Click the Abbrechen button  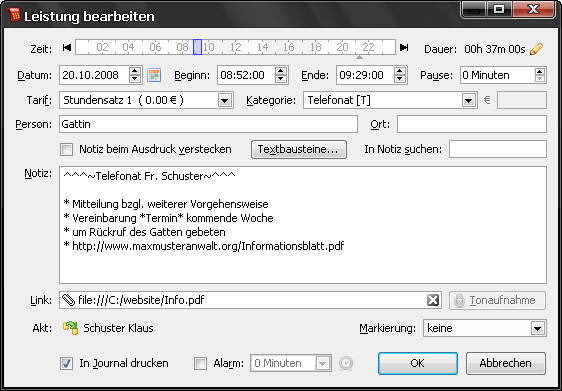click(x=506, y=363)
